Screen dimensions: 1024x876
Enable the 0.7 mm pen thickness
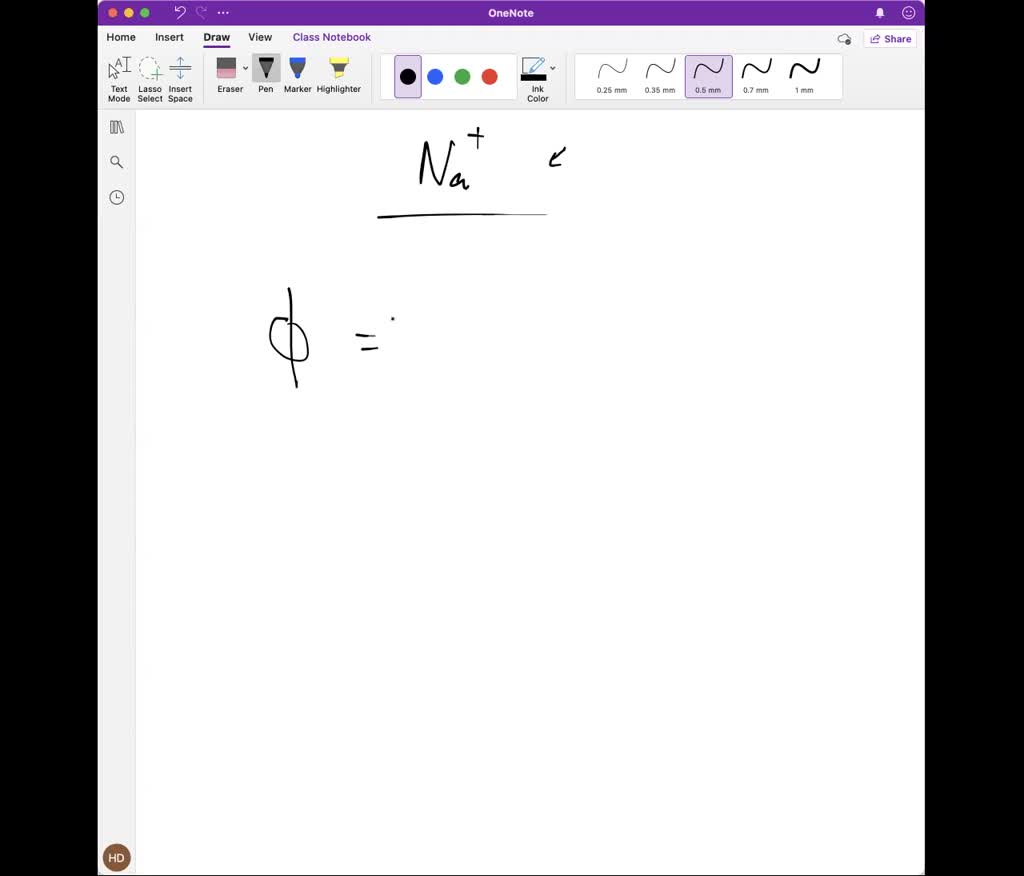[x=757, y=75]
